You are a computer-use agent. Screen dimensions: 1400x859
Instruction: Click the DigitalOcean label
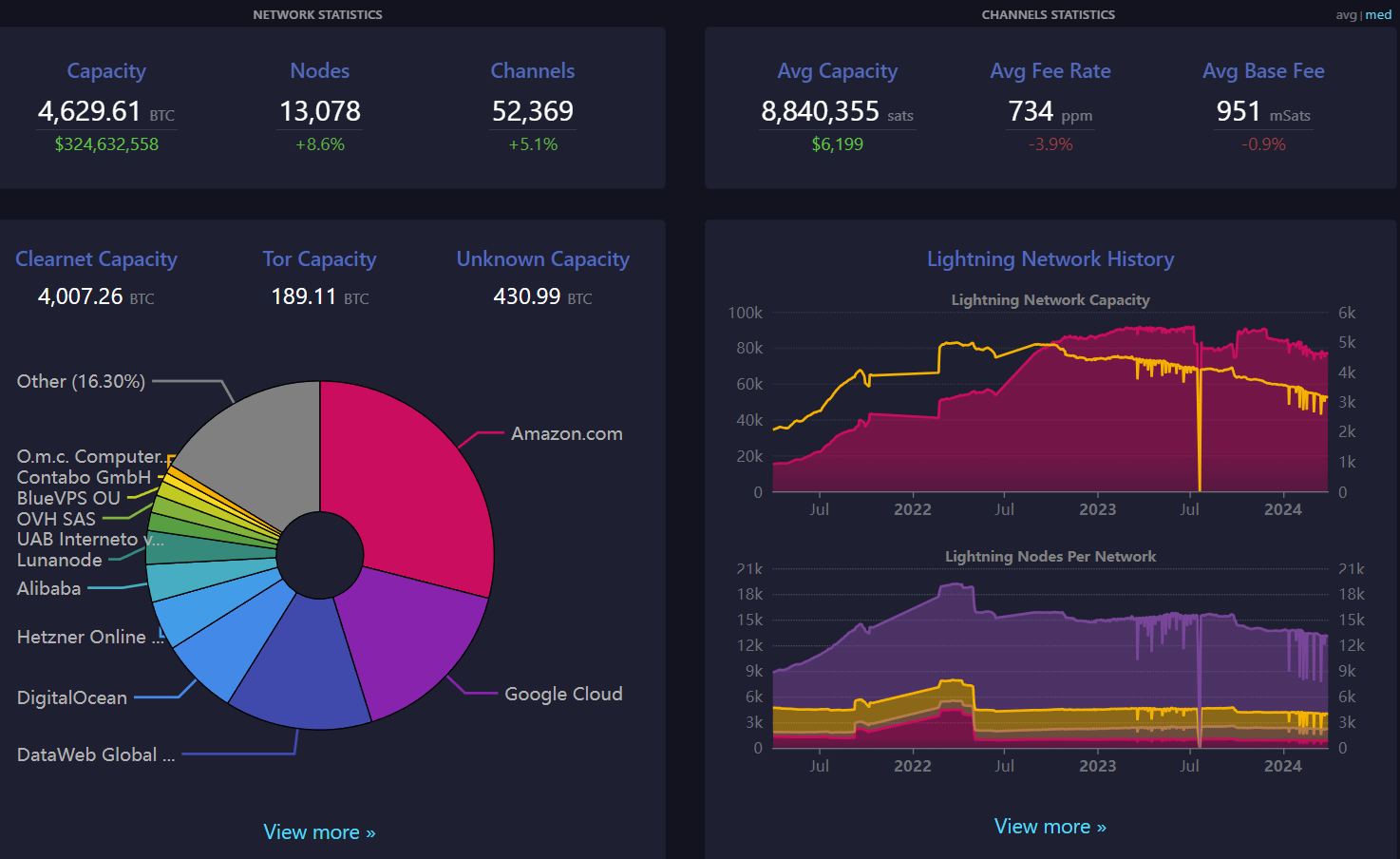click(x=72, y=697)
